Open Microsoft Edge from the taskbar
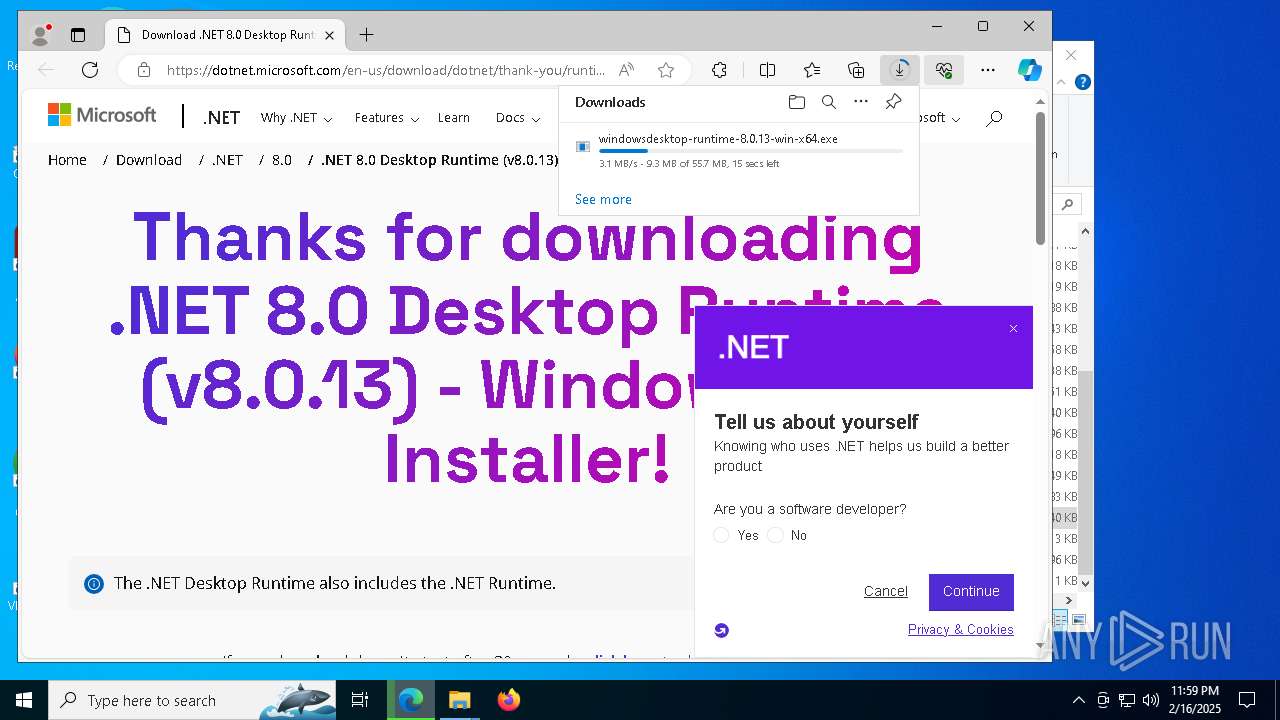The width and height of the screenshot is (1280, 720). (411, 700)
